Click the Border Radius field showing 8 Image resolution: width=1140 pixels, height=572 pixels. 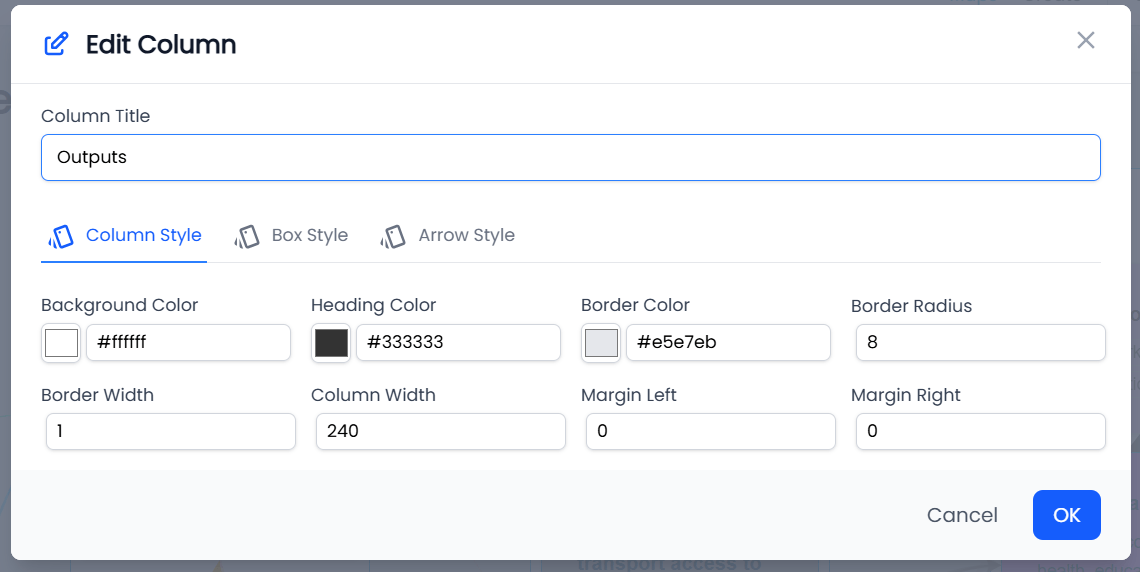pyautogui.click(x=981, y=342)
